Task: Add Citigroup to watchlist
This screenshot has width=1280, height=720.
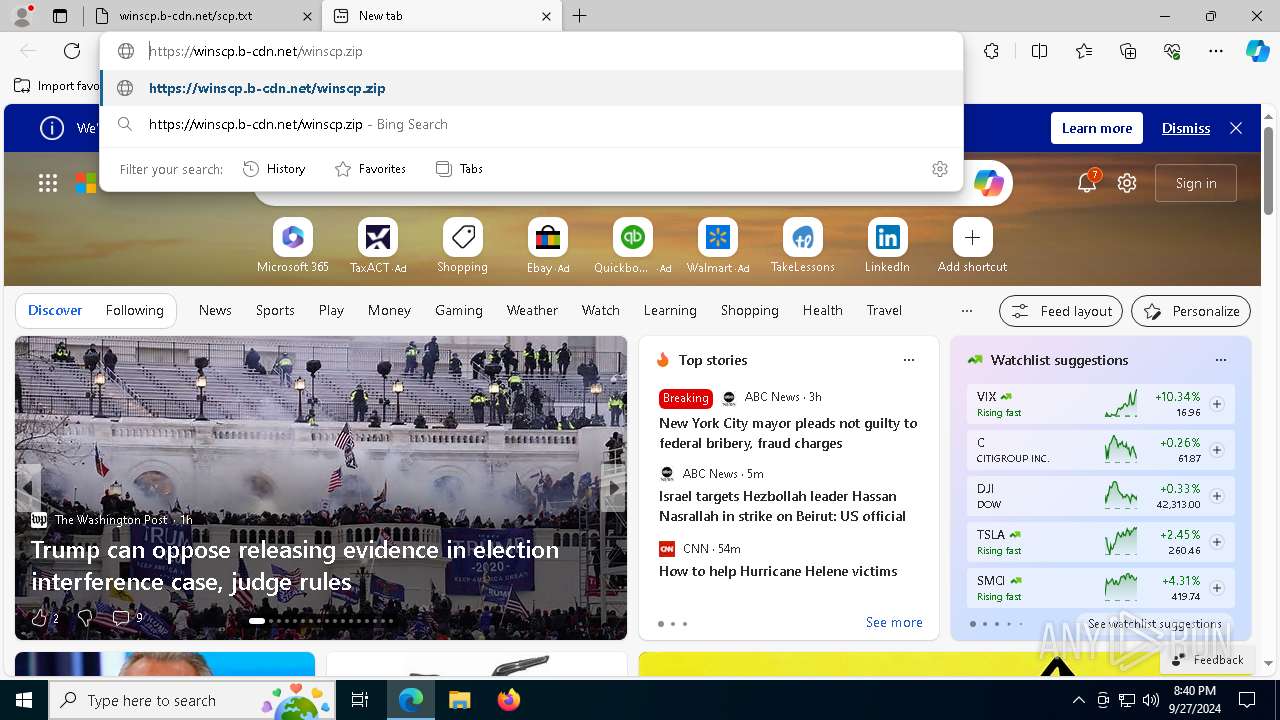Action: coord(1217,450)
